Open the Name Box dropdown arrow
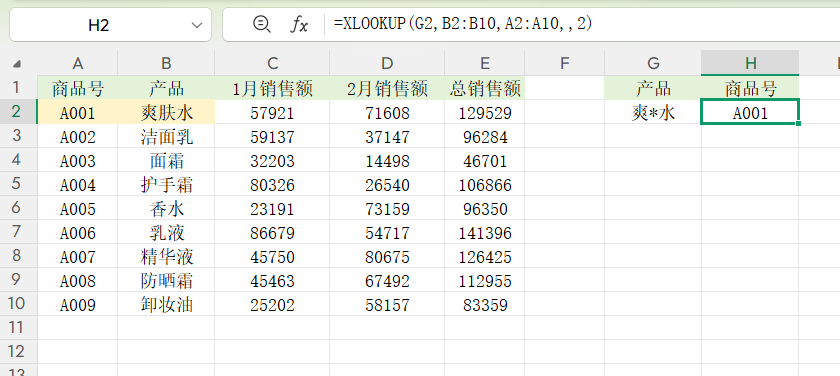The height and width of the screenshot is (376, 840). pyautogui.click(x=197, y=25)
